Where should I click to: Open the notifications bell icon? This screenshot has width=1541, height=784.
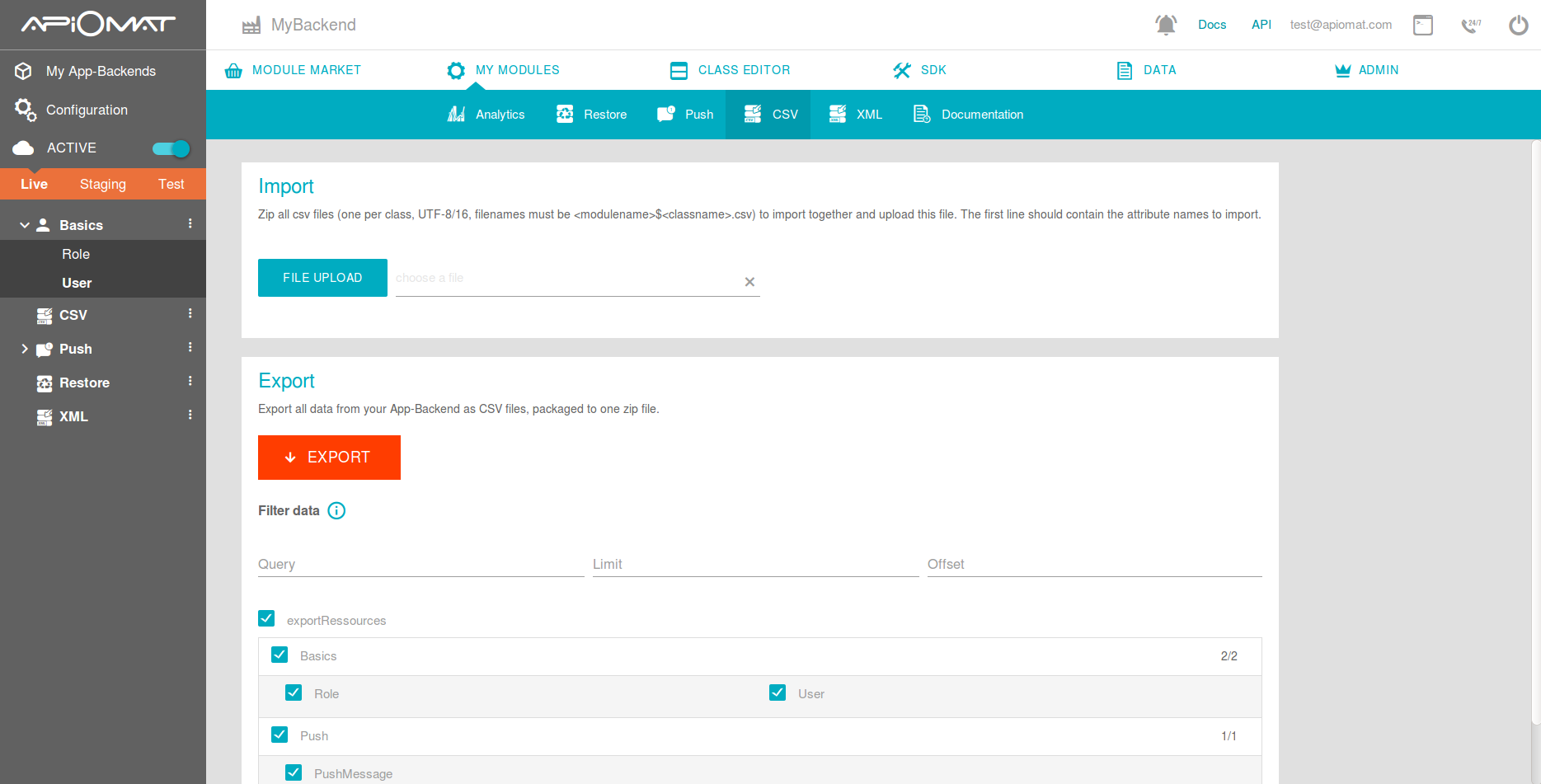tap(1166, 25)
